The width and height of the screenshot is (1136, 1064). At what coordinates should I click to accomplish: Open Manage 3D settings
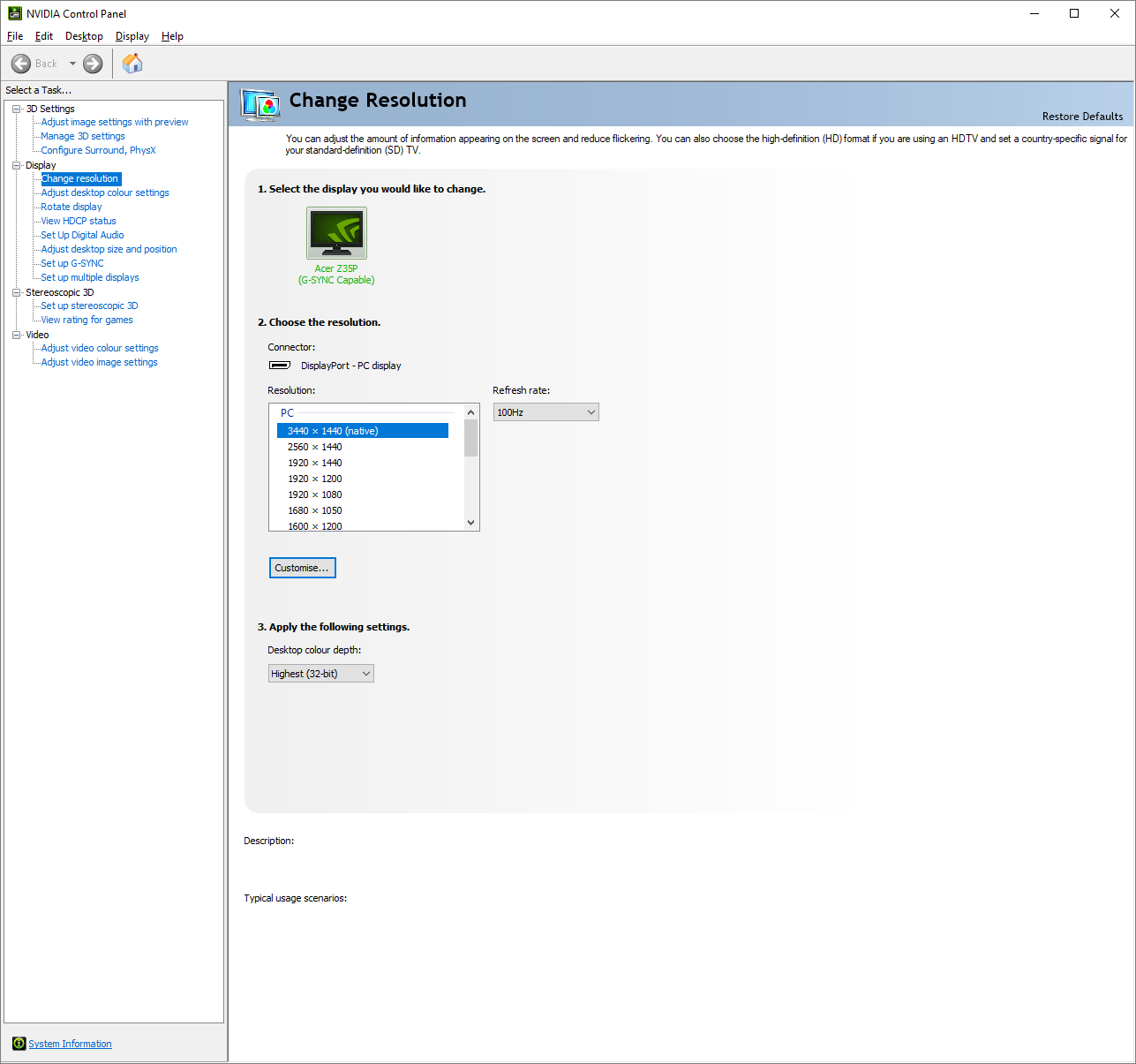(x=83, y=136)
